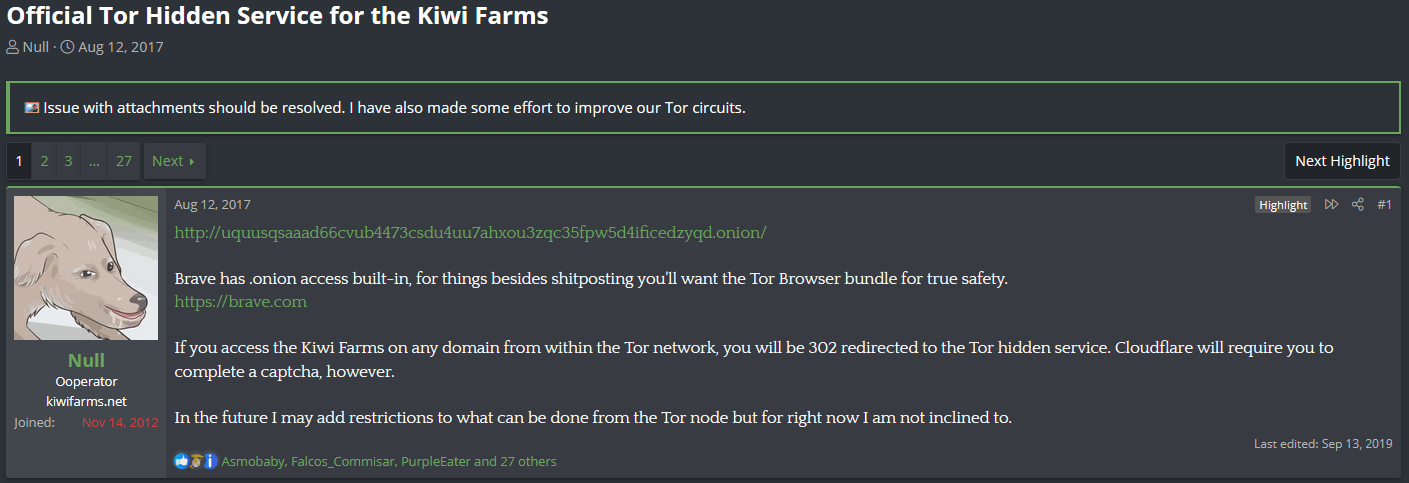Click the Highlight badge on post
Viewport: 1409px width, 483px height.
point(1283,205)
